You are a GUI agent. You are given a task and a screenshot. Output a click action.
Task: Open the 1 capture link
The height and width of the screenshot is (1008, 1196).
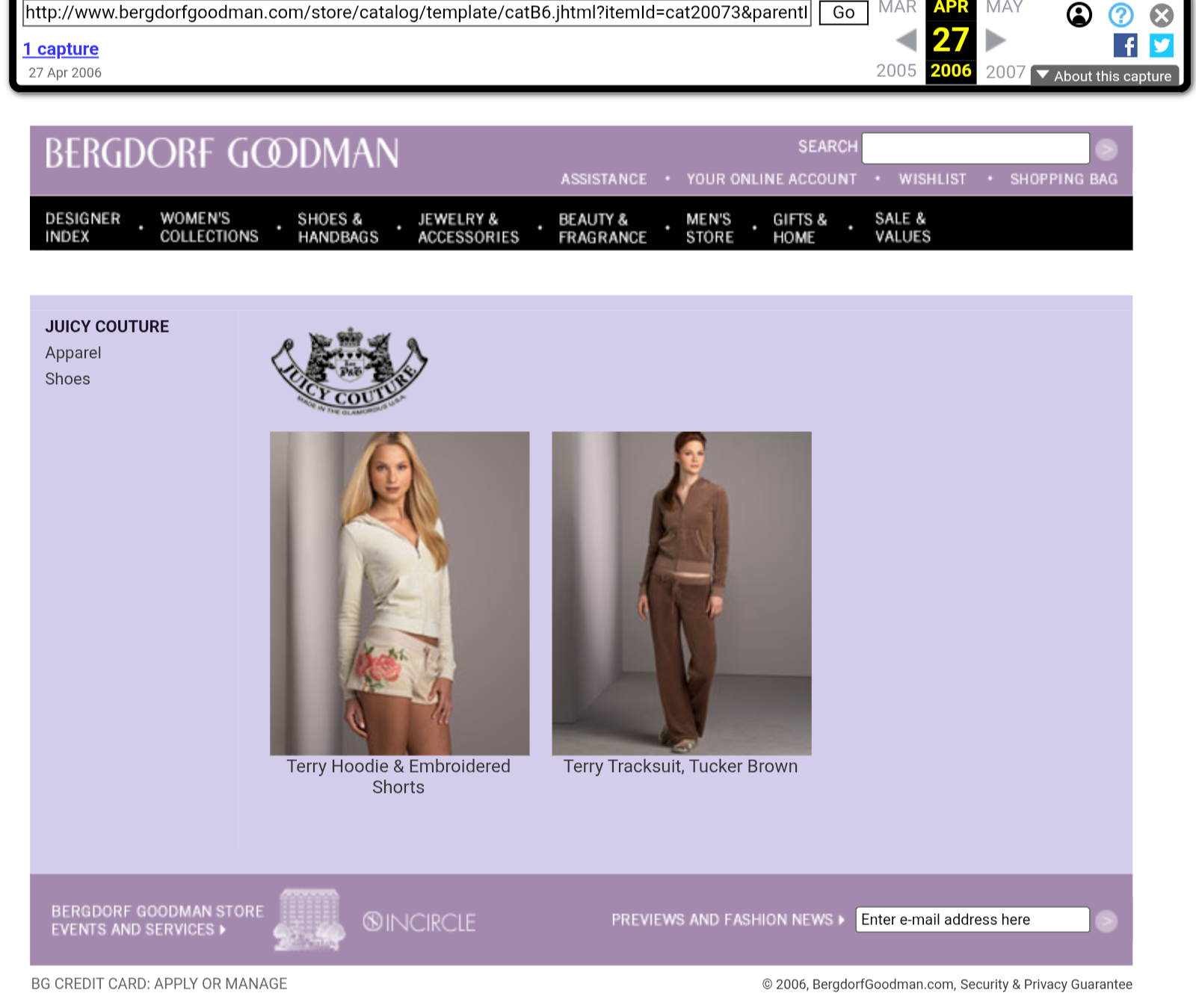(x=61, y=49)
